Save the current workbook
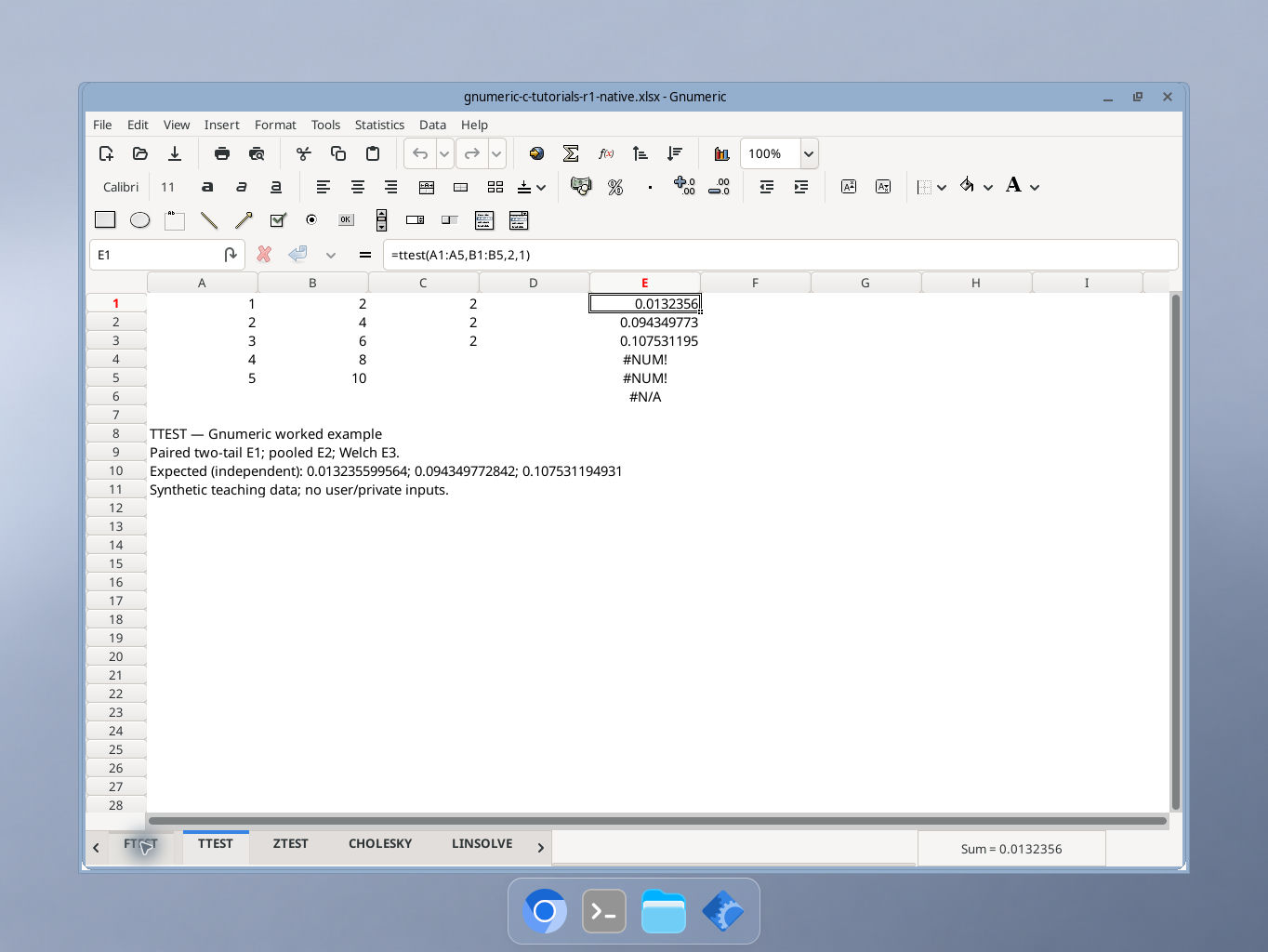Screen dimensions: 1268x952 point(175,153)
